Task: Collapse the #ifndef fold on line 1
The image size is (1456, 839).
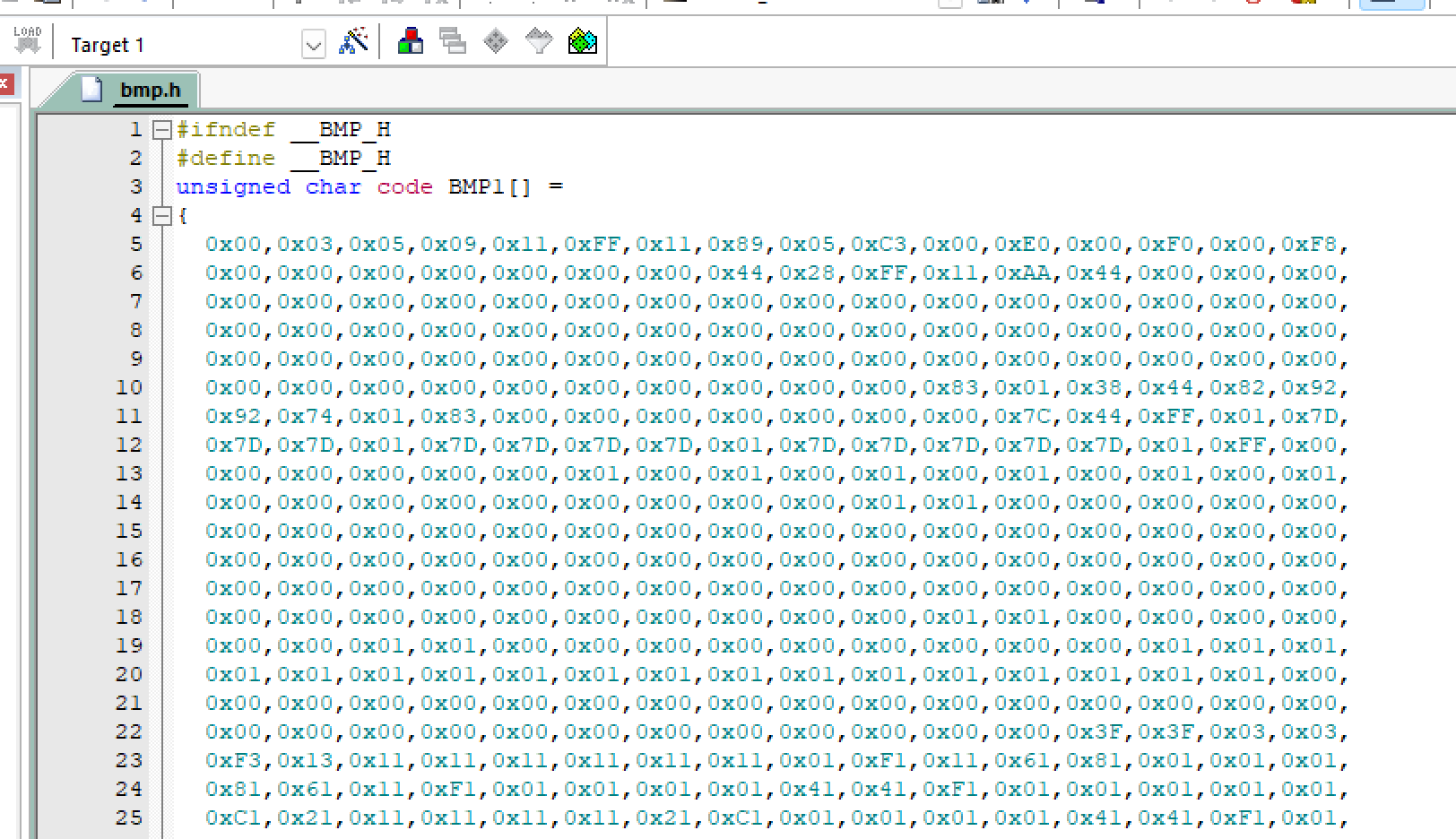Action: coord(162,130)
